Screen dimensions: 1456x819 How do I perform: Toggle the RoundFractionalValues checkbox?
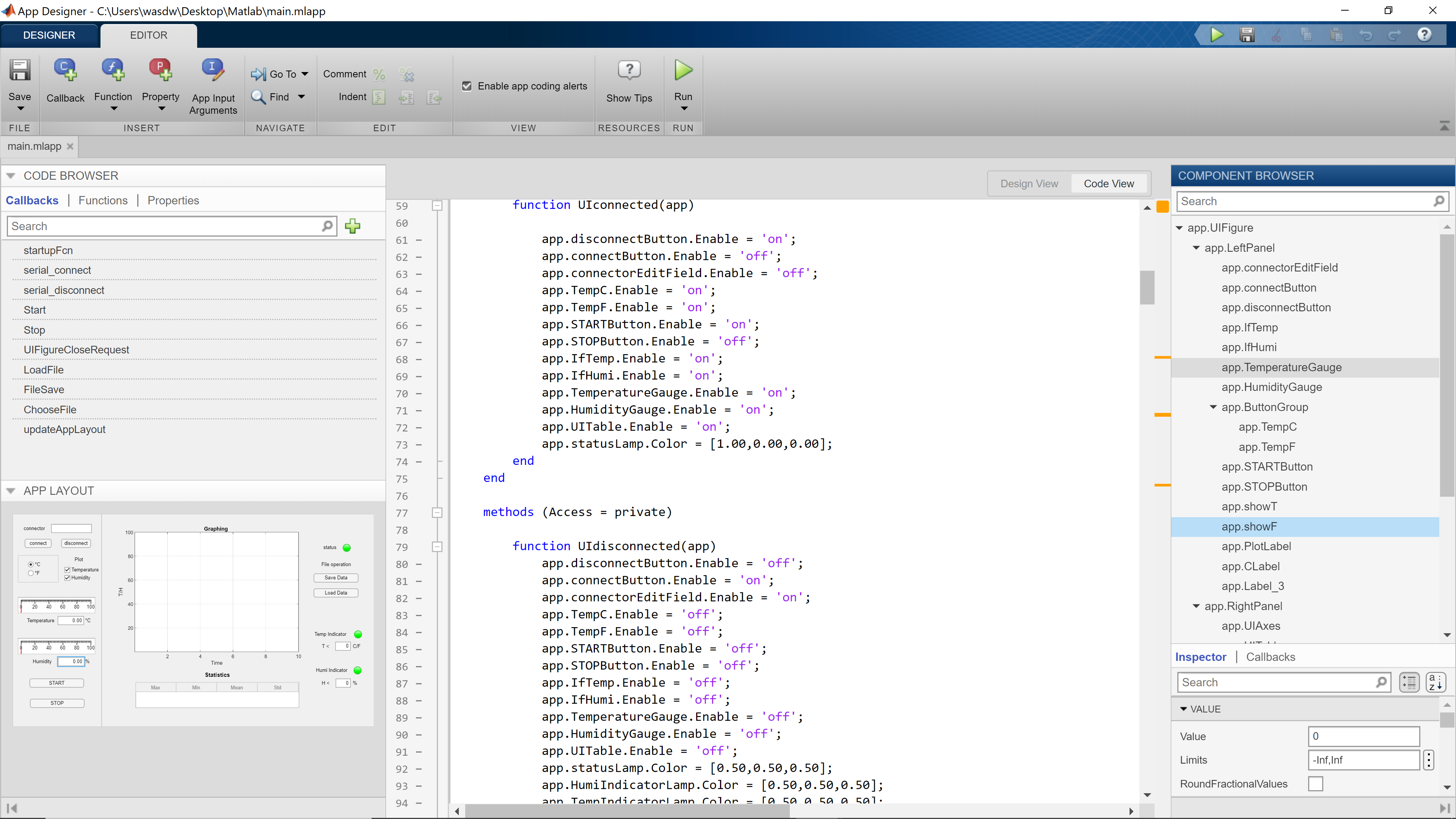[1315, 783]
